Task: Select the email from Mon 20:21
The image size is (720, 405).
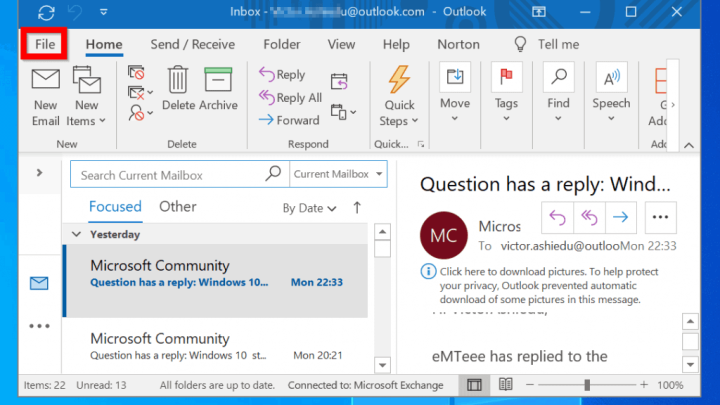Action: [x=215, y=346]
